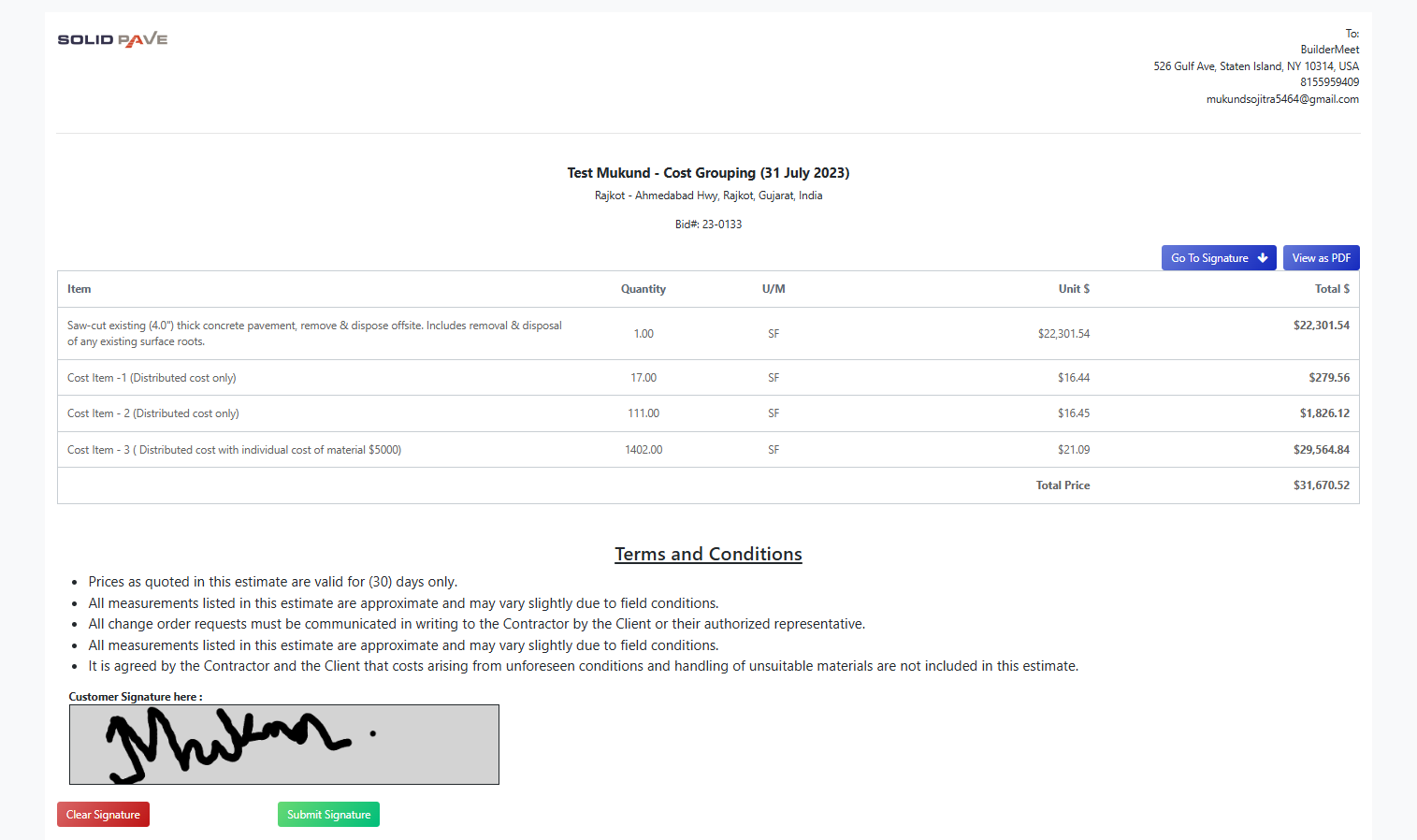Click the Total Price amount $31,670.52
Image resolution: width=1417 pixels, height=840 pixels.
pyautogui.click(x=1322, y=485)
